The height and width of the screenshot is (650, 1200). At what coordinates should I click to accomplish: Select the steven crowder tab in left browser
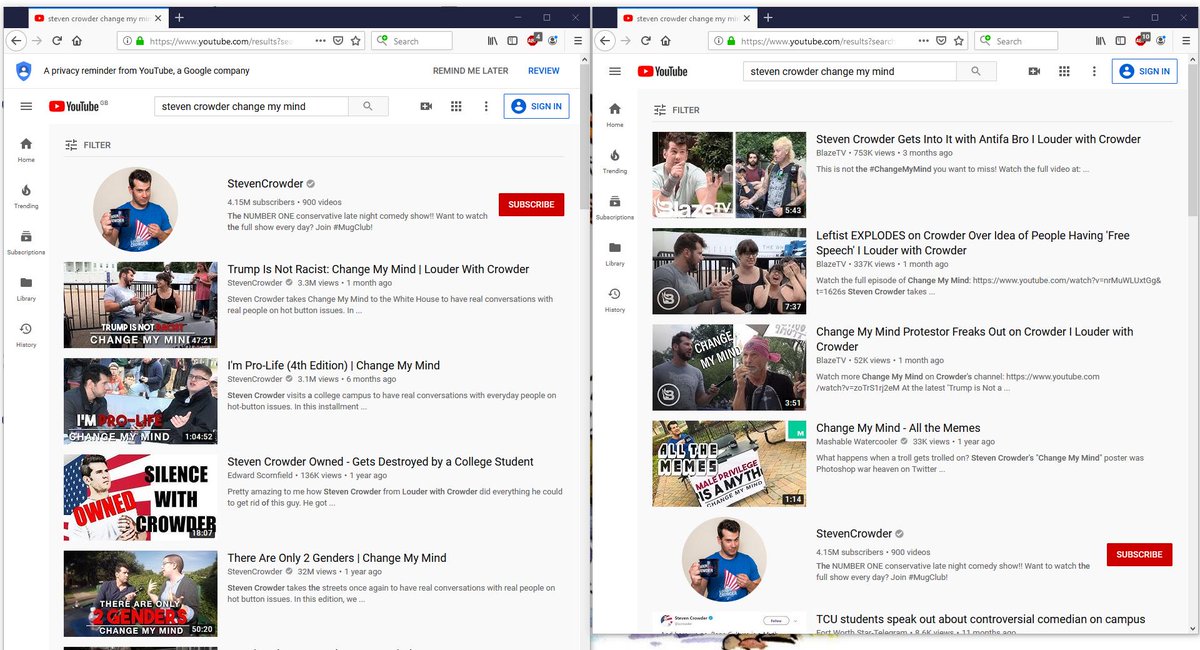click(98, 18)
